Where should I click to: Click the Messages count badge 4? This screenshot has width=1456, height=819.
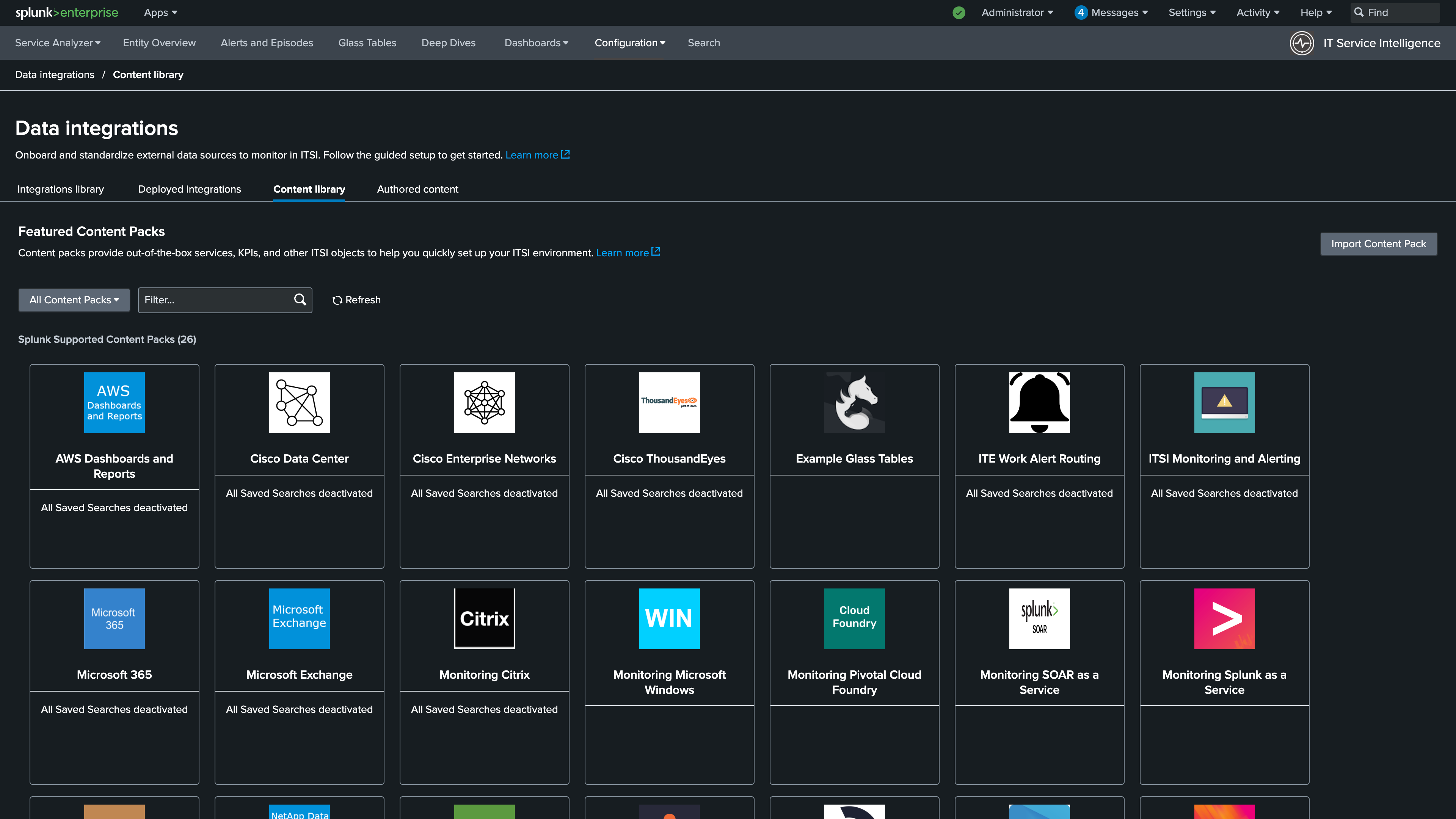pos(1081,13)
